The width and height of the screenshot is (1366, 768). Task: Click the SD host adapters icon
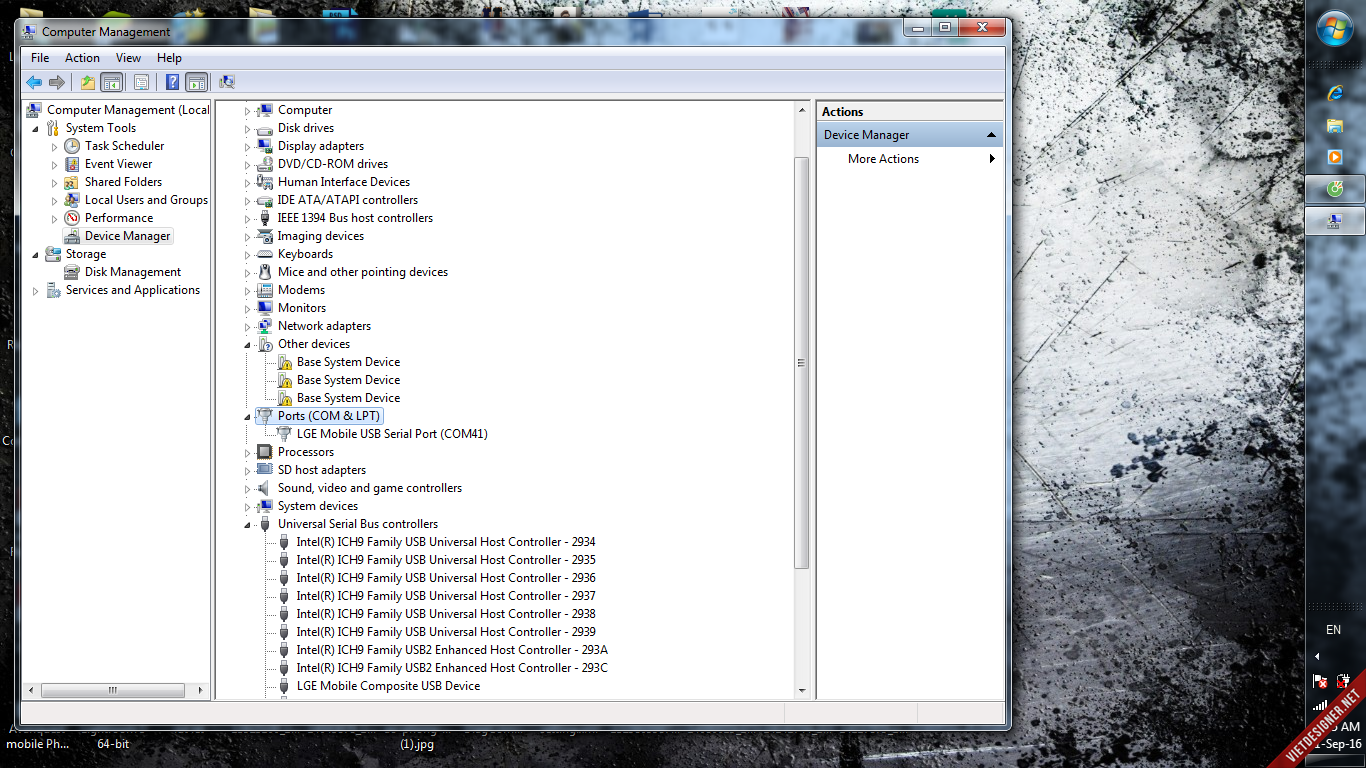click(265, 470)
